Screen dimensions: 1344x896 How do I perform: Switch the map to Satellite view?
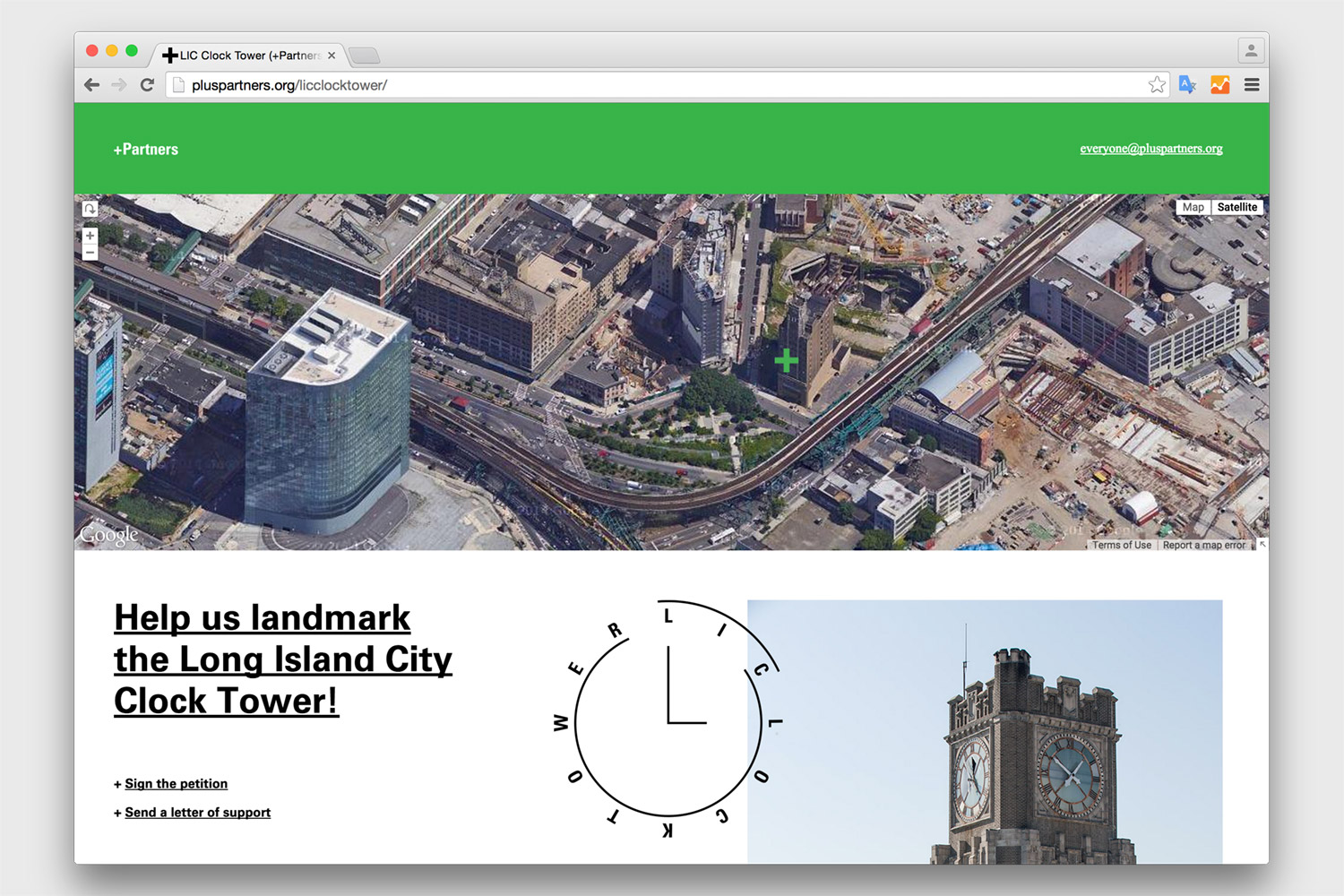coord(1236,207)
